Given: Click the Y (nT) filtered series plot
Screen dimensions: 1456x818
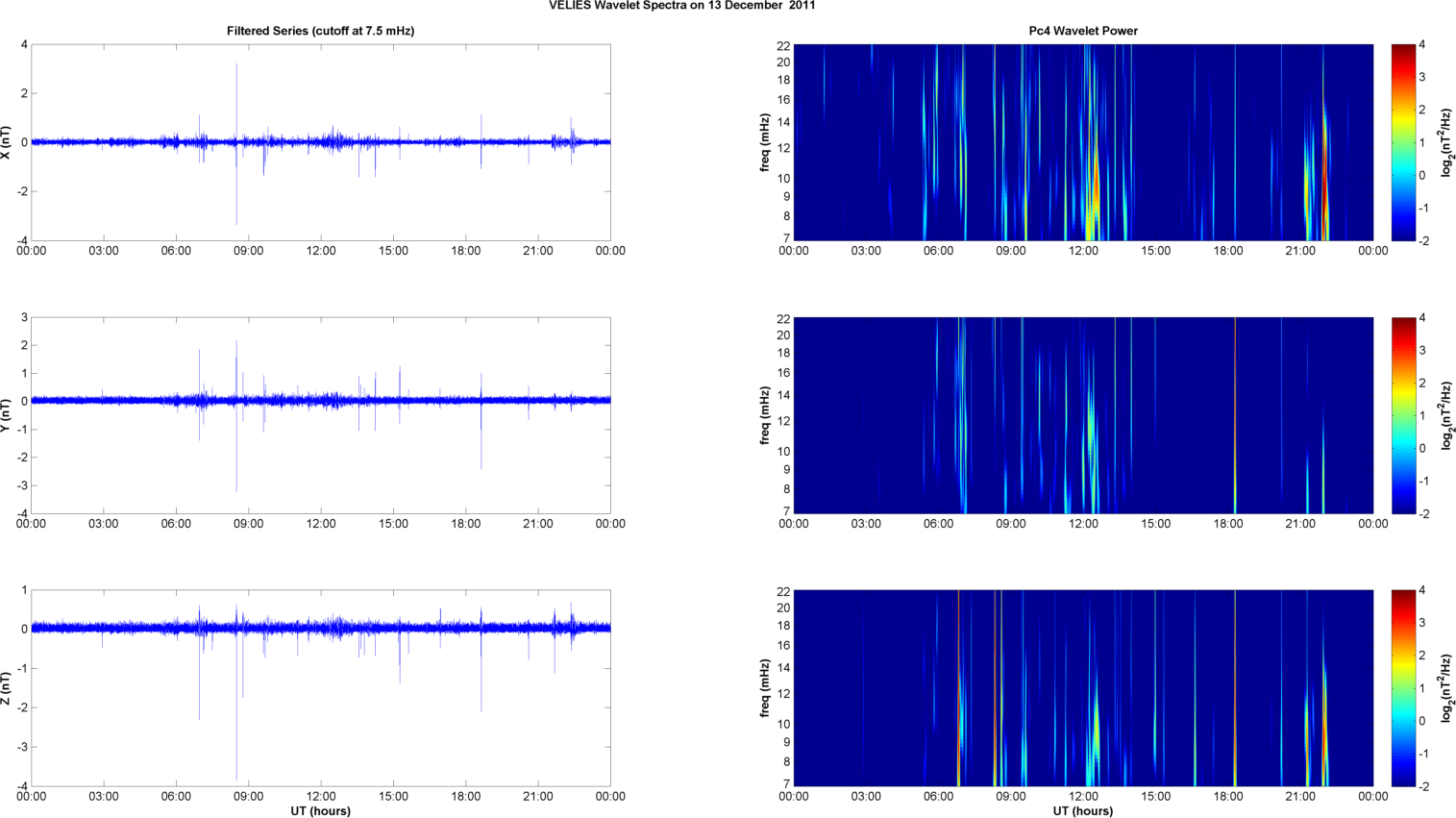Looking at the screenshot, I should coord(320,415).
